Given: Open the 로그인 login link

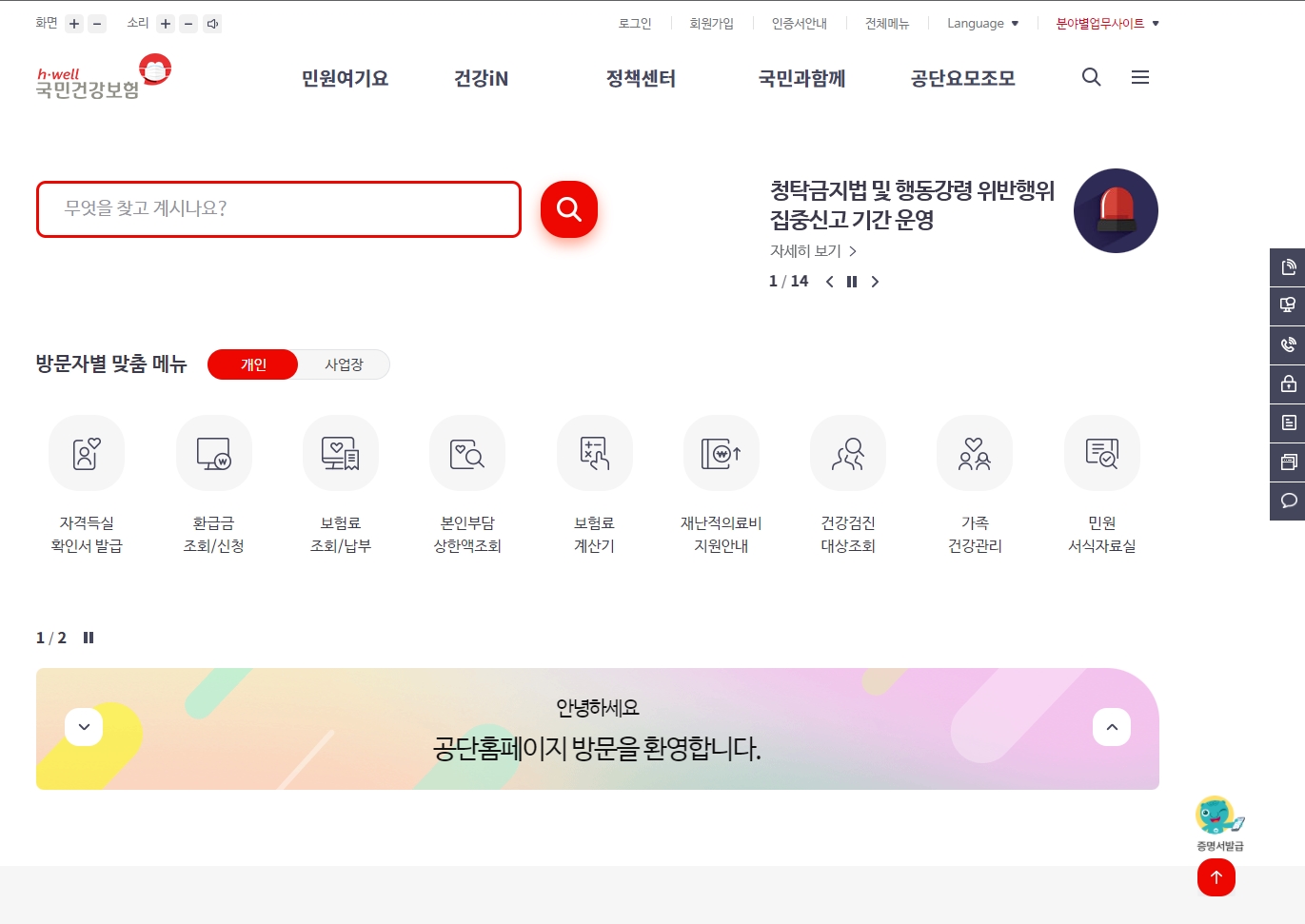Looking at the screenshot, I should [635, 24].
